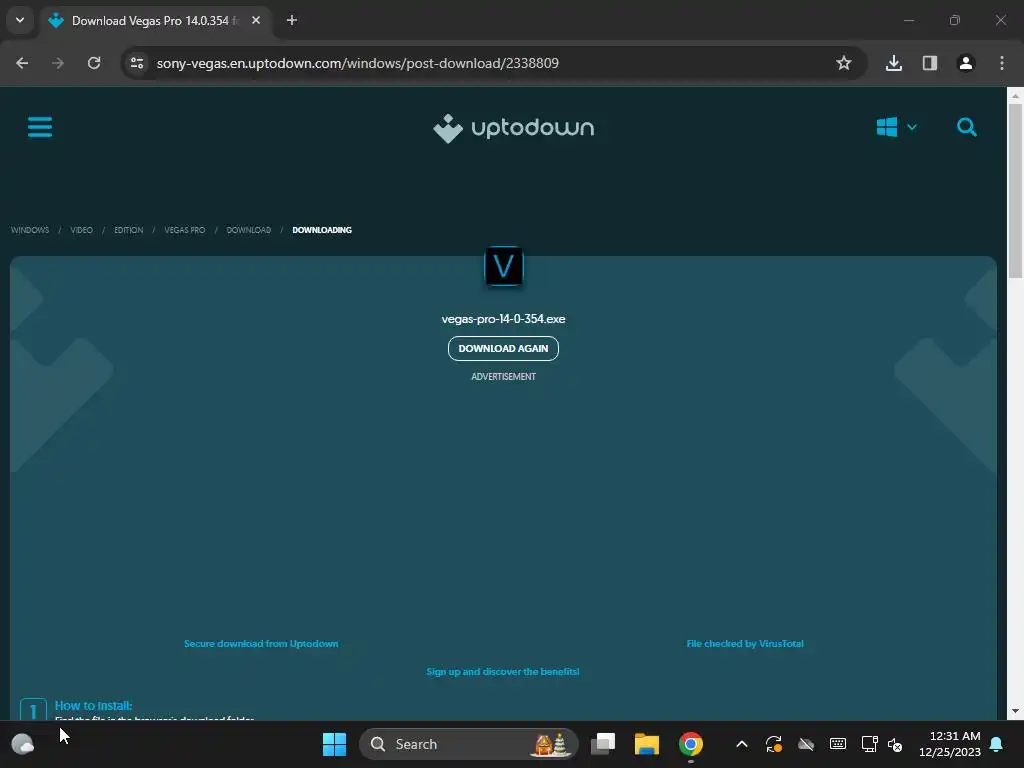Click the page vertical scrollbar thumb
The image size is (1024, 768).
1015,190
